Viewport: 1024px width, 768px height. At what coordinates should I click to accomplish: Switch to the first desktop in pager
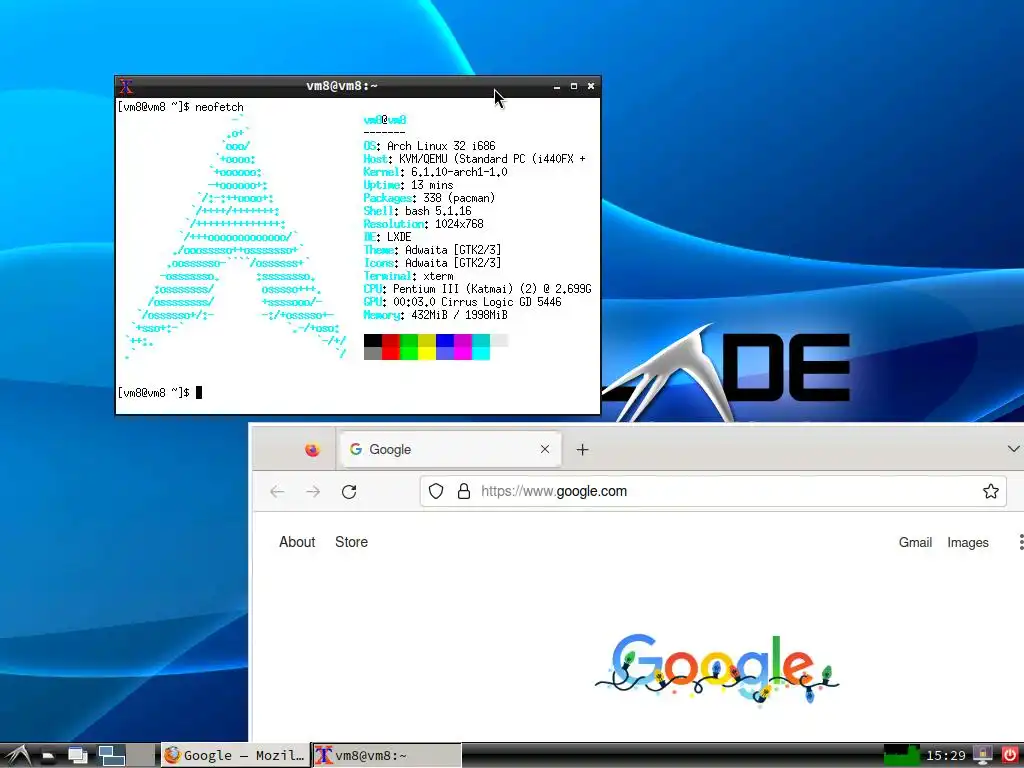coord(112,756)
